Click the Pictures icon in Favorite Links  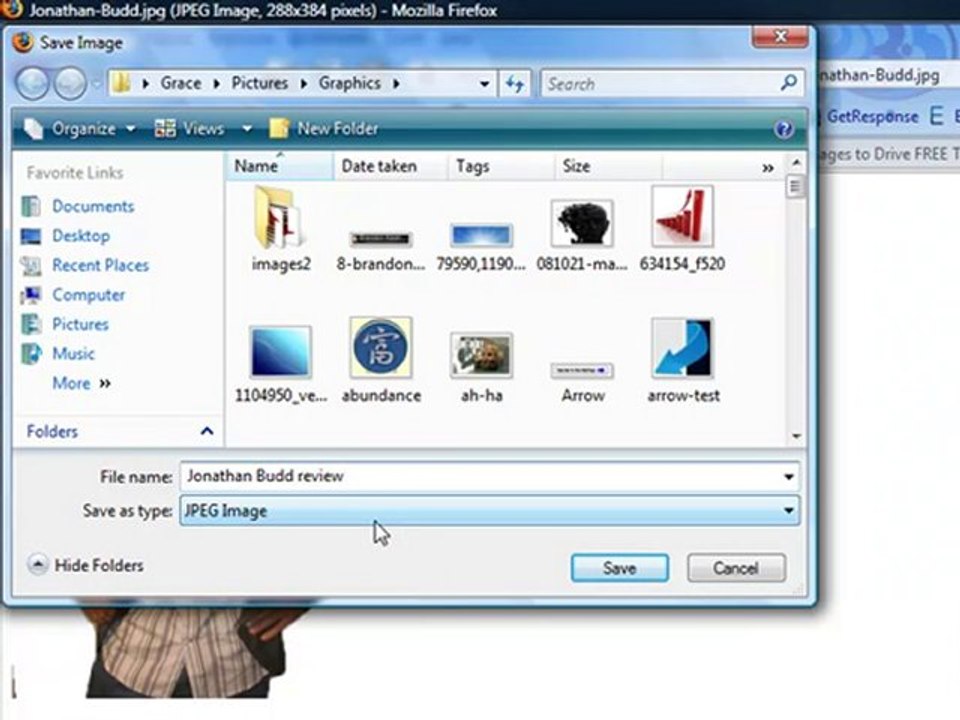31,324
